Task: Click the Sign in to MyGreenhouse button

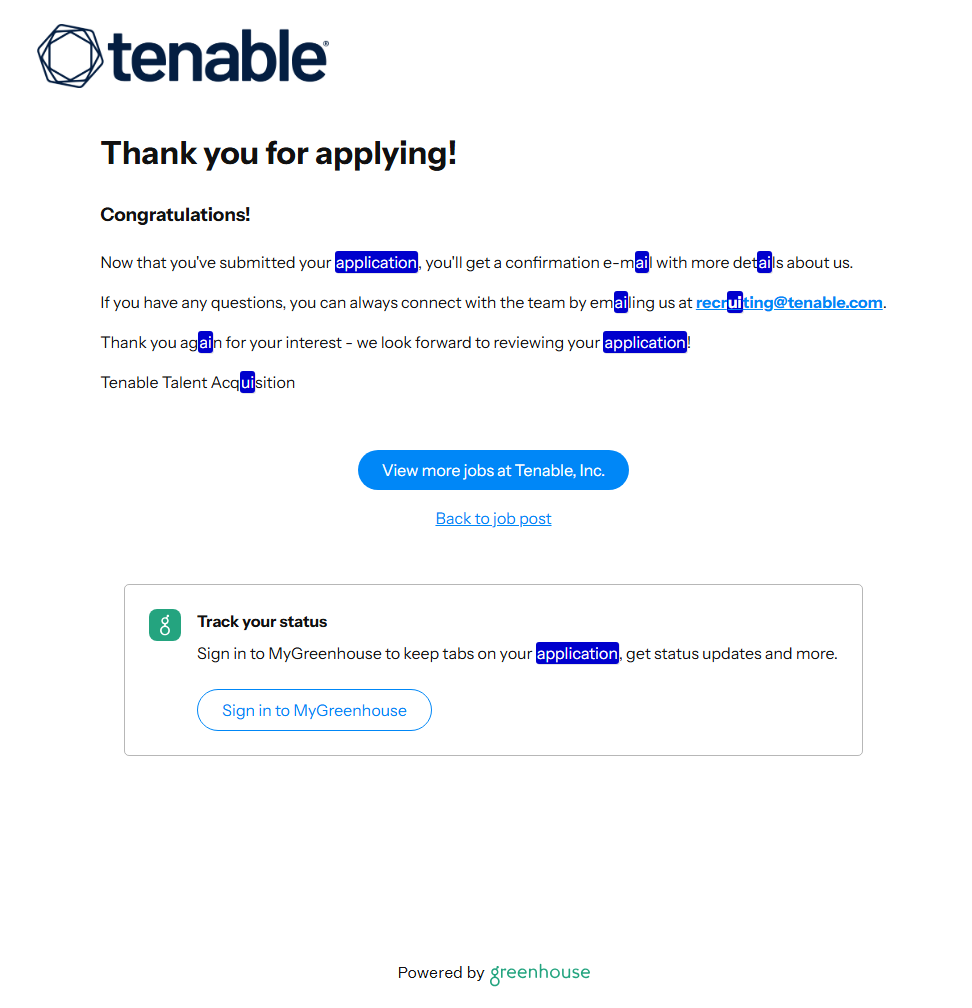Action: (314, 711)
